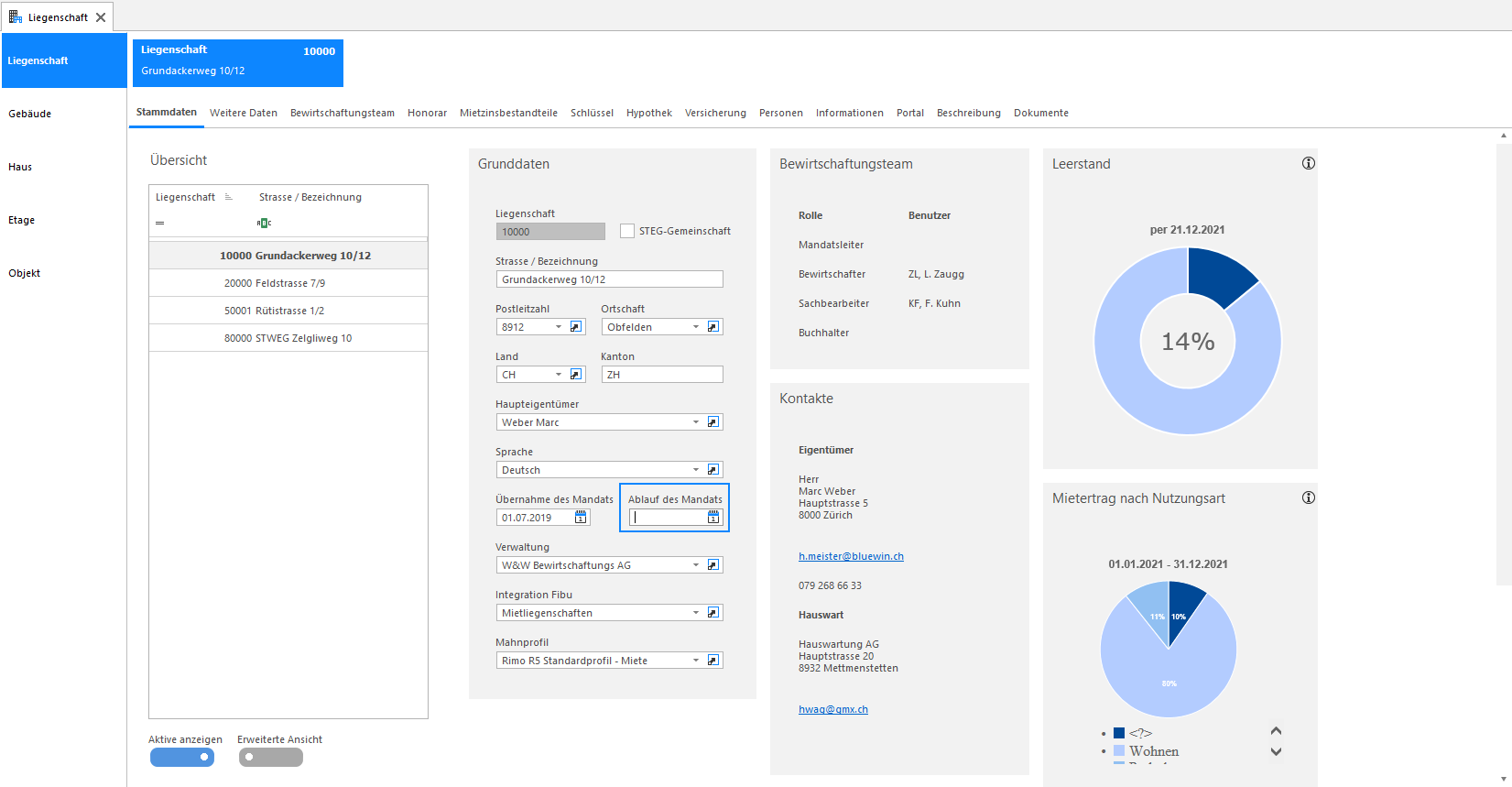Open linked record icon beside Verwaltung
The height and width of the screenshot is (787, 1512).
pyautogui.click(x=713, y=565)
